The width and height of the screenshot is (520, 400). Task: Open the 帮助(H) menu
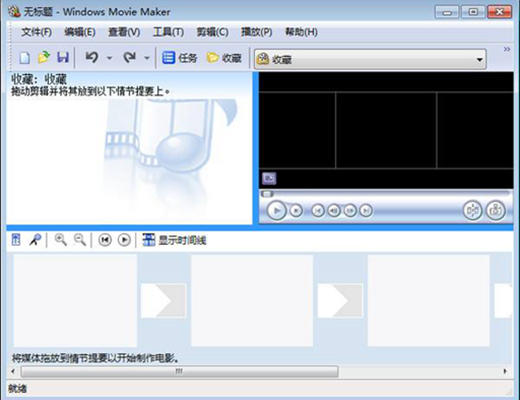(301, 32)
